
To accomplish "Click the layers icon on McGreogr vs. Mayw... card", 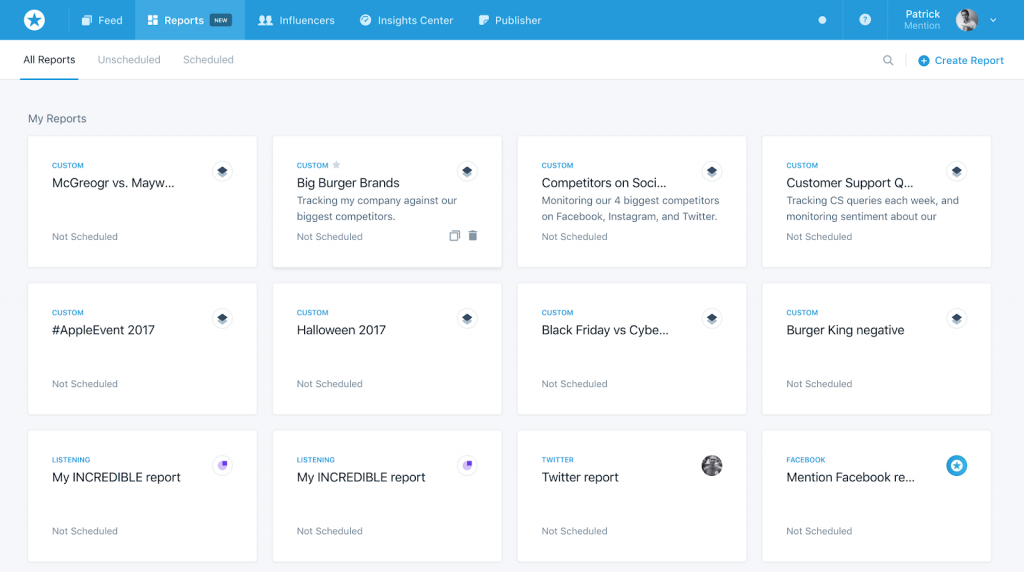I will (x=222, y=171).
